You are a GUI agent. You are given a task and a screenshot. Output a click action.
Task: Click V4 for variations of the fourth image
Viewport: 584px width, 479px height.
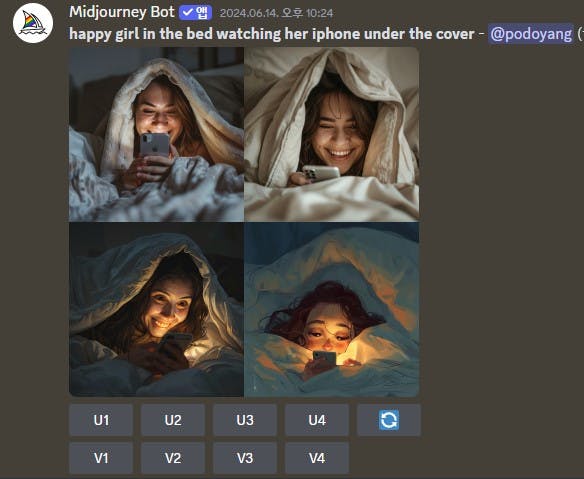[317, 458]
